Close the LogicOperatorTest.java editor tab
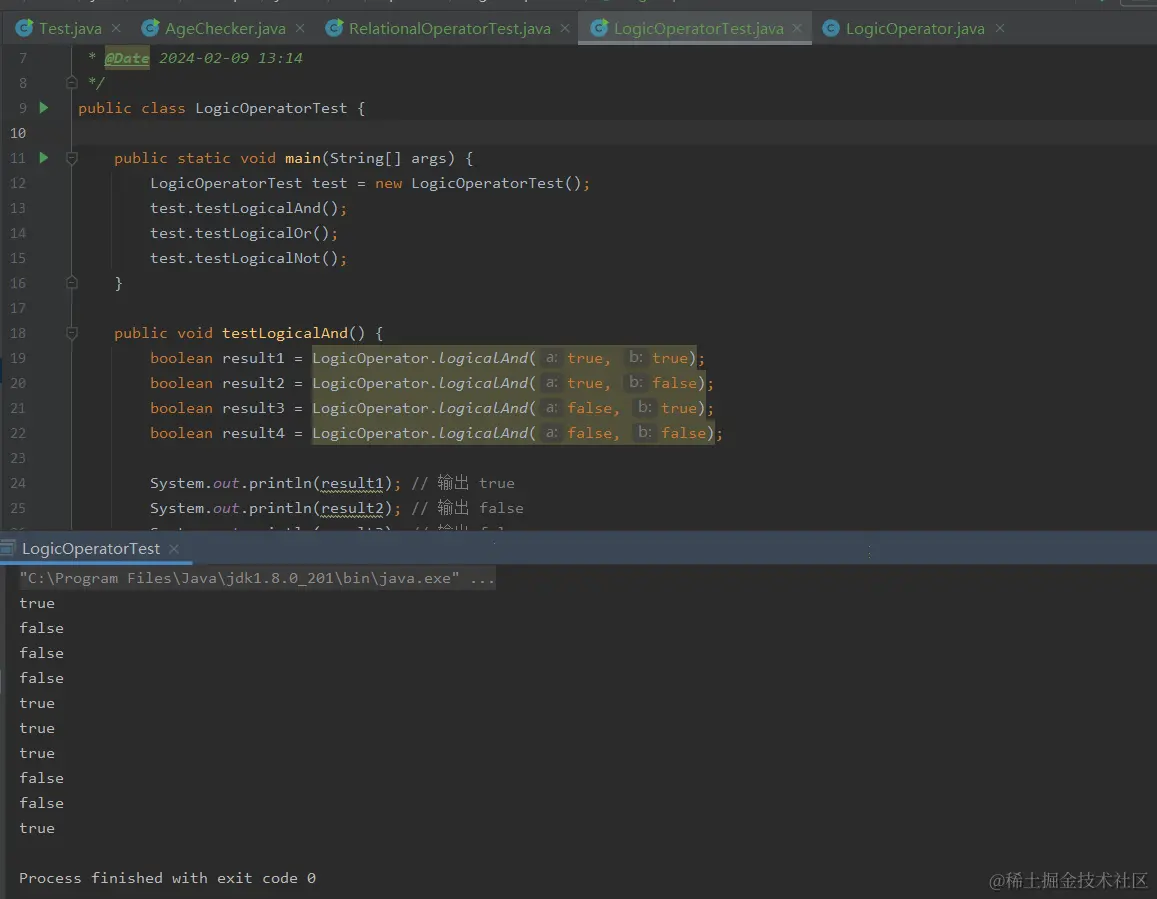This screenshot has height=899, width=1157. [797, 28]
